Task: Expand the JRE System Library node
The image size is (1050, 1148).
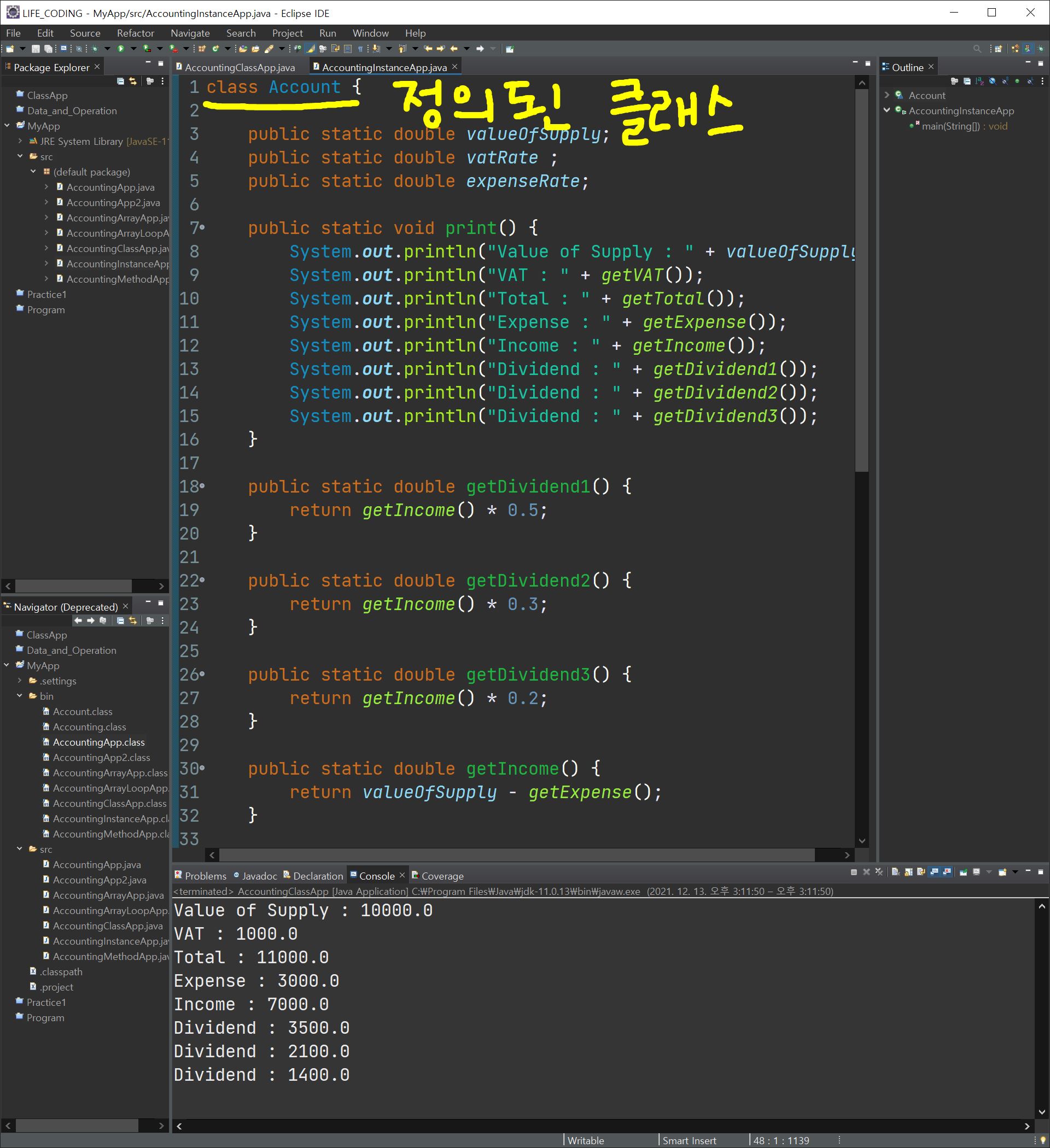Action: [20, 141]
